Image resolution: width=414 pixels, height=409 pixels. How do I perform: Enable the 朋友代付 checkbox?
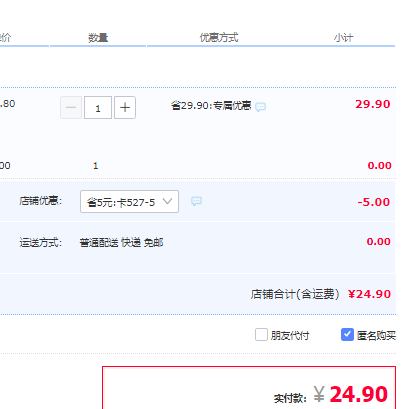(x=261, y=335)
